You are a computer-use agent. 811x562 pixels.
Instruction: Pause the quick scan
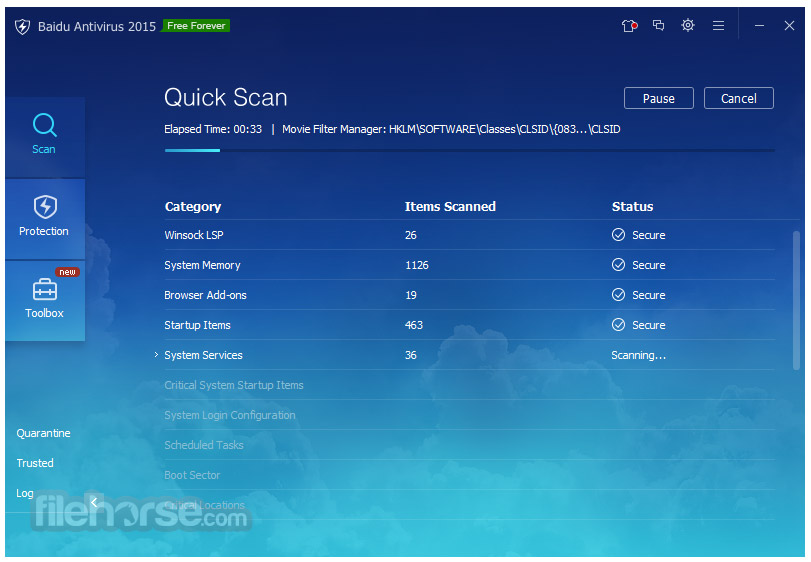pyautogui.click(x=658, y=98)
